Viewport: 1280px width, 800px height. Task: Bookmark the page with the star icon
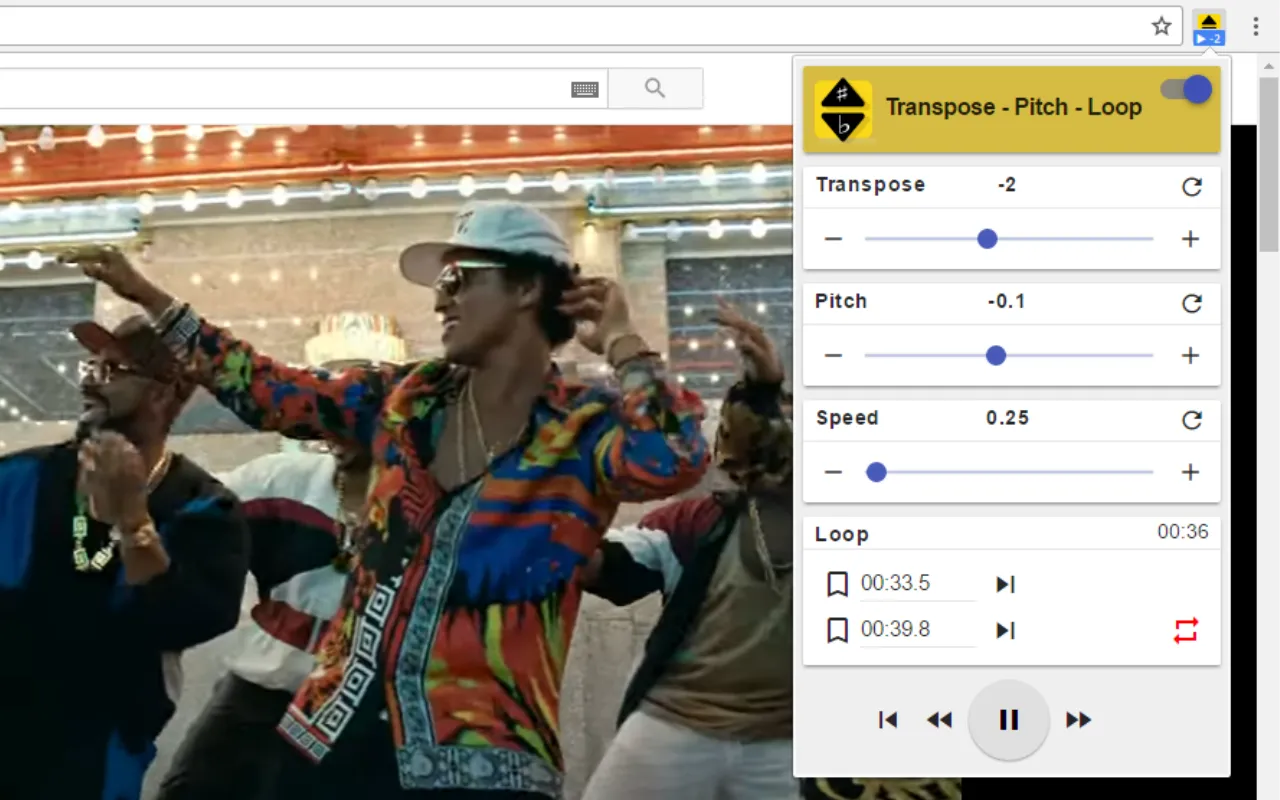click(x=1162, y=27)
